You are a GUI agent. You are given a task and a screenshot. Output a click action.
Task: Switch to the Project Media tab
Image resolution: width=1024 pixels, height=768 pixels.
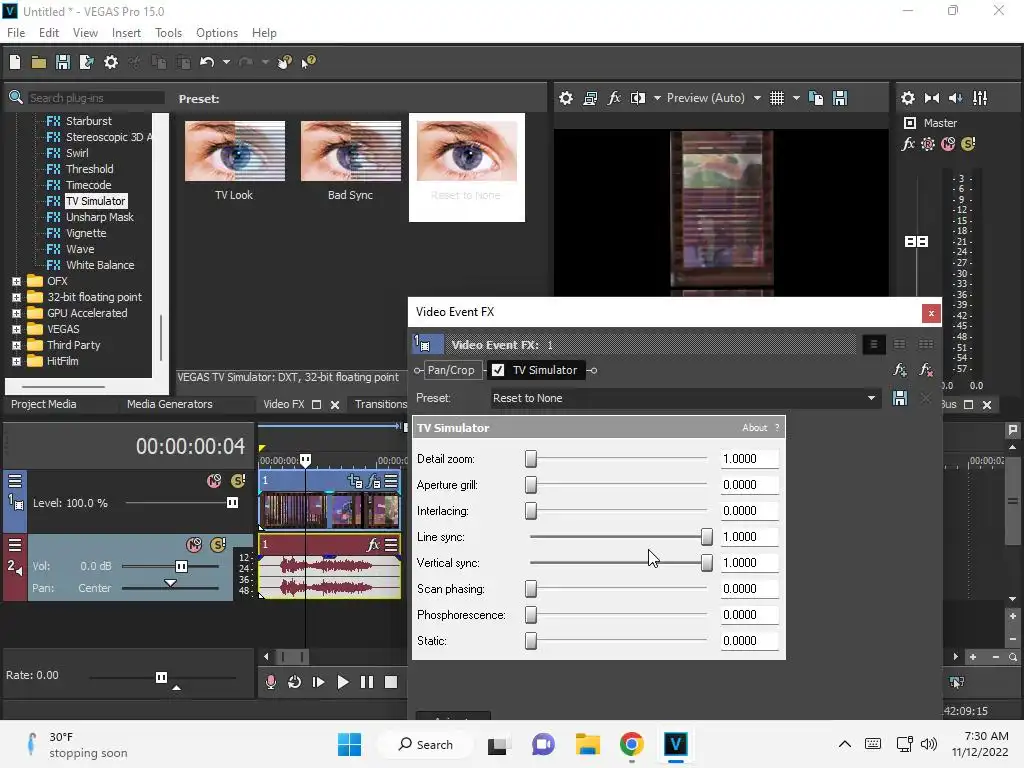44,404
